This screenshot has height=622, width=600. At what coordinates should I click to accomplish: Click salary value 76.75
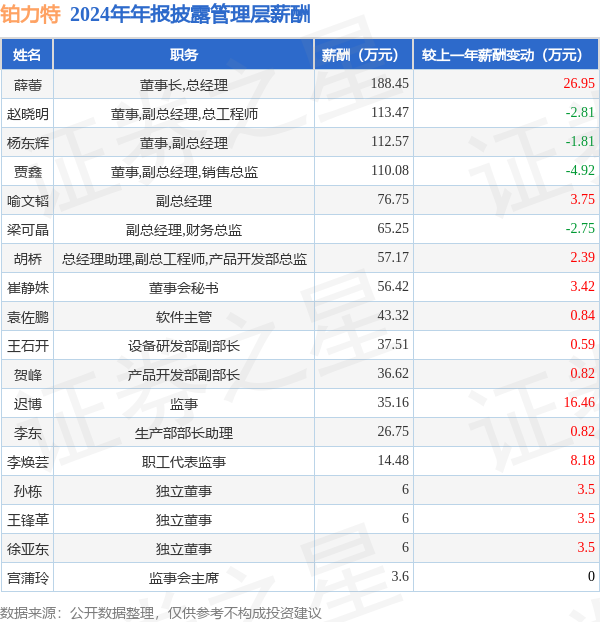[393, 199]
